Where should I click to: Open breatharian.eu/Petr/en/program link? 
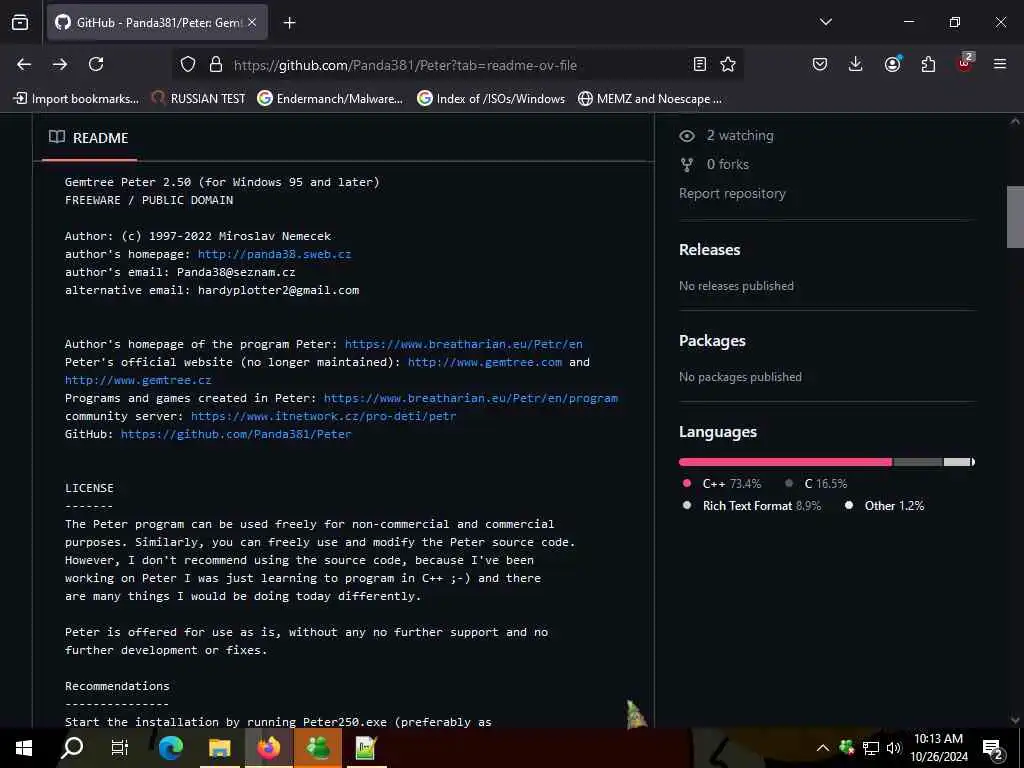click(471, 398)
